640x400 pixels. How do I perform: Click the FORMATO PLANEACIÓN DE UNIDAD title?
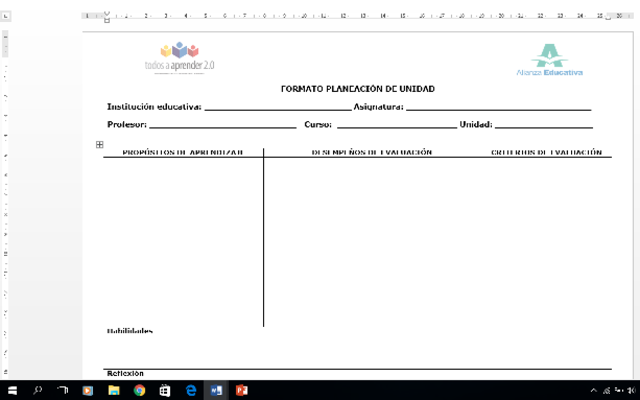point(358,89)
